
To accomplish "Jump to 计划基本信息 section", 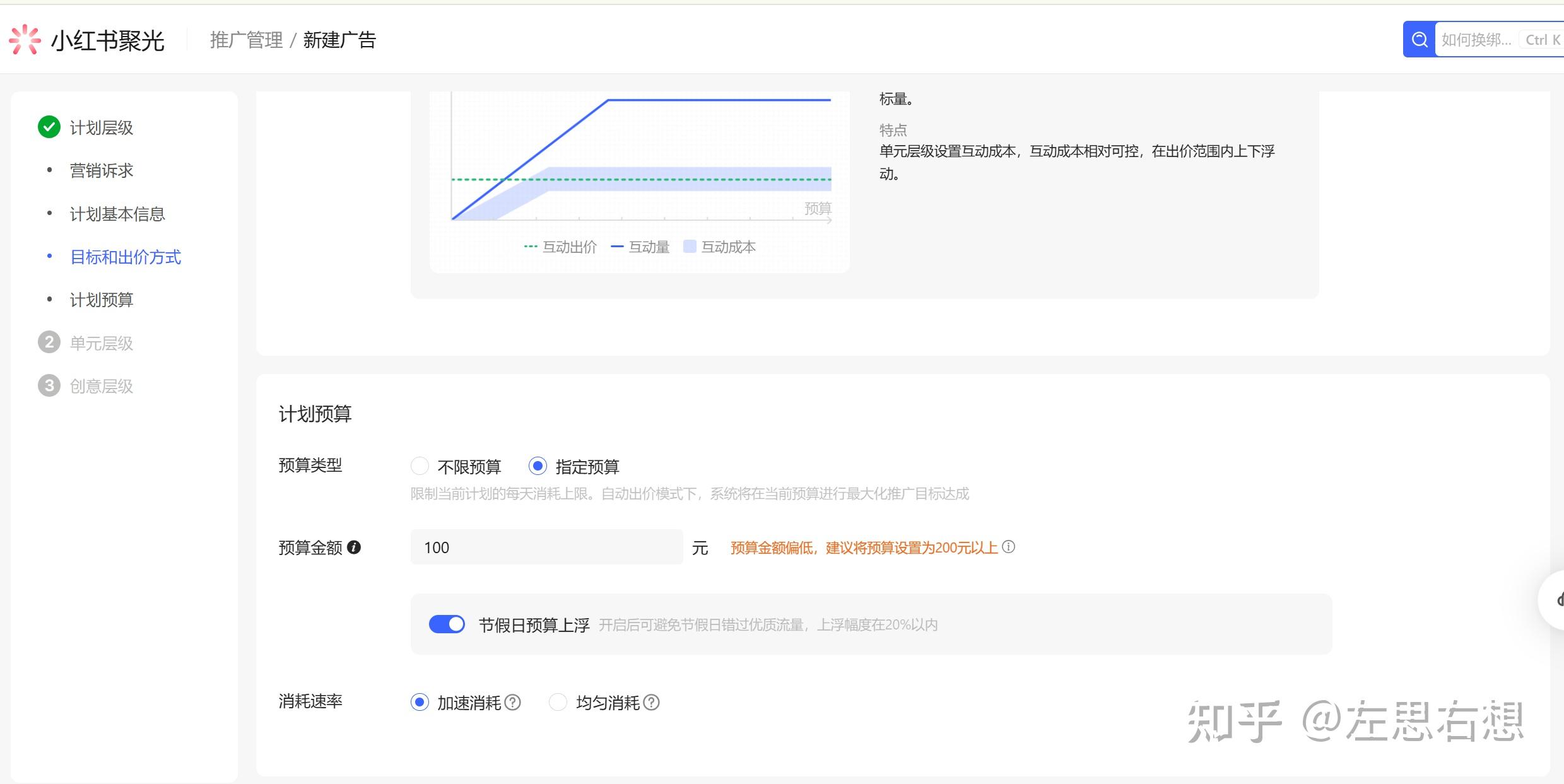I will point(117,214).
